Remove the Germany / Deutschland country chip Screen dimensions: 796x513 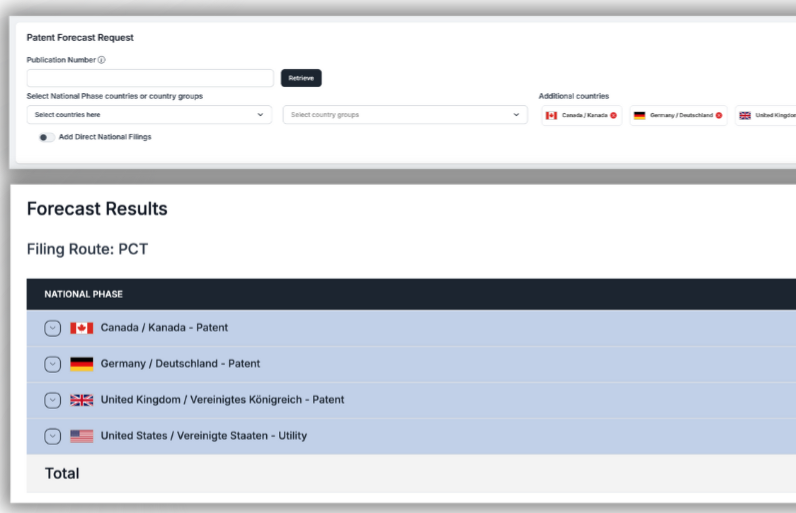point(718,115)
